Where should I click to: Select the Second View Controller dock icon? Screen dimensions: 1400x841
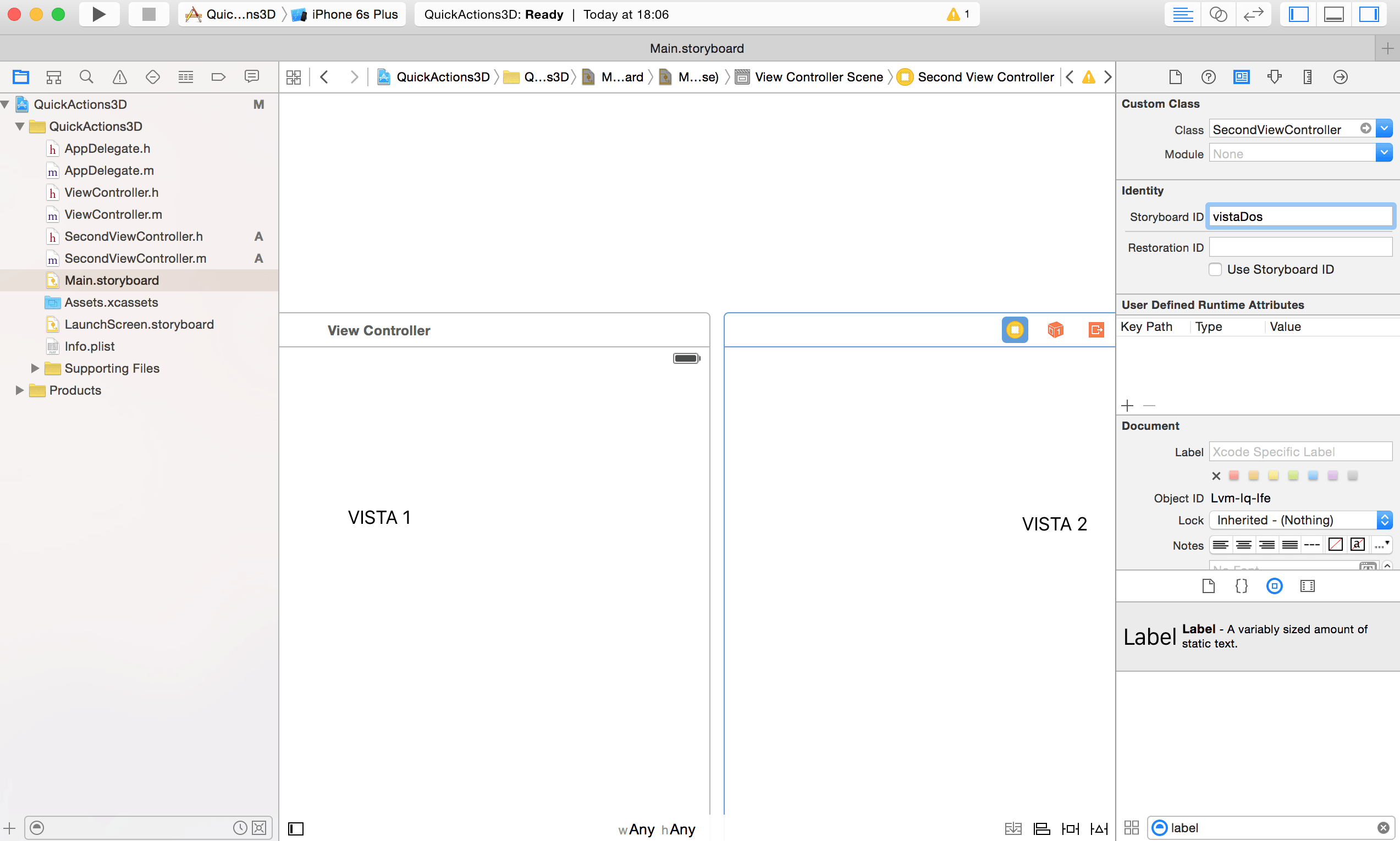tap(1015, 329)
